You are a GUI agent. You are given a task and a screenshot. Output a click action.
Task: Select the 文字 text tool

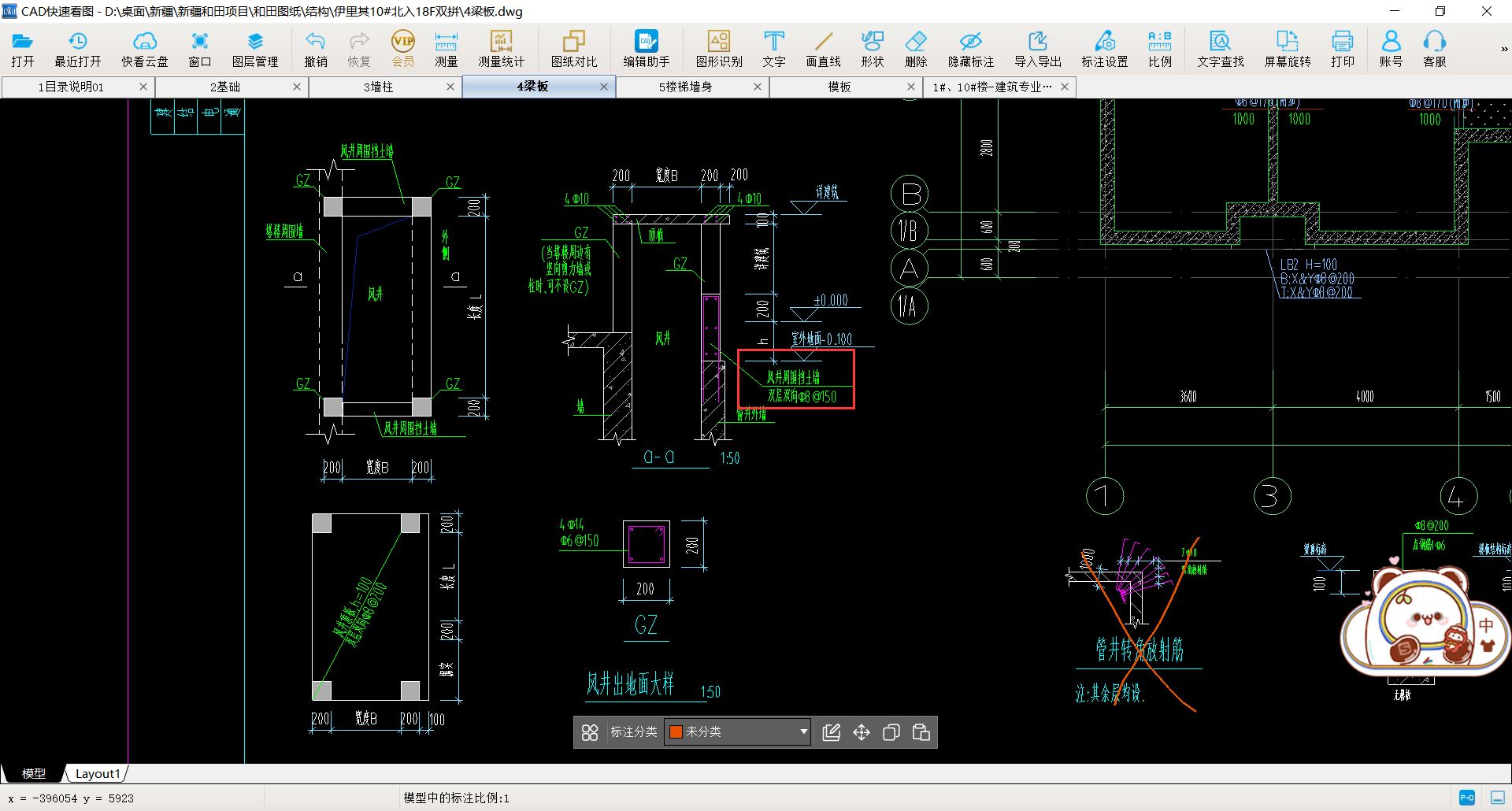click(774, 49)
